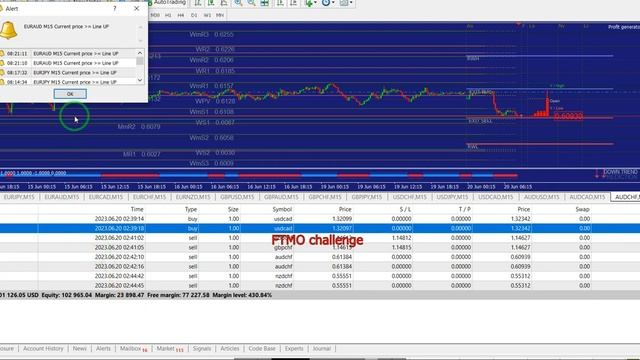The width and height of the screenshot is (640, 360).
Task: Select the usdcad buy trade at 02:39:14
Action: point(320,219)
